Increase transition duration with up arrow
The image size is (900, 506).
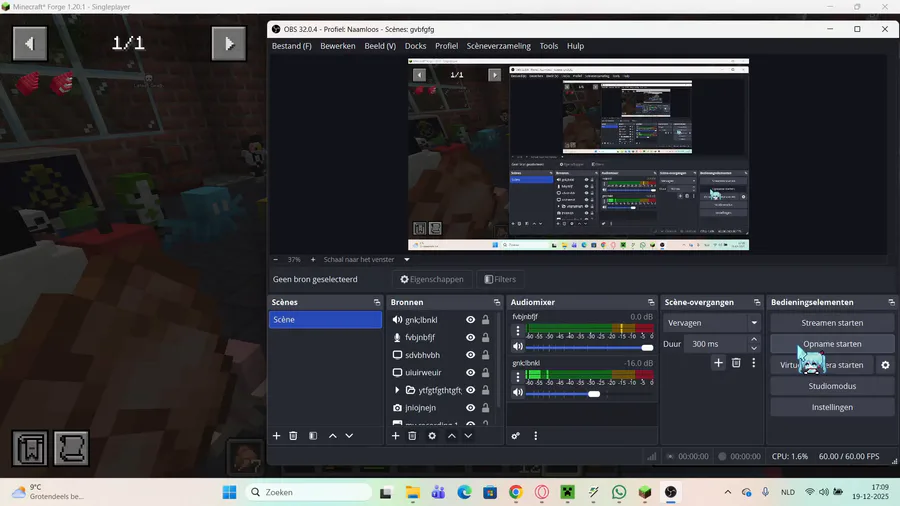754,340
